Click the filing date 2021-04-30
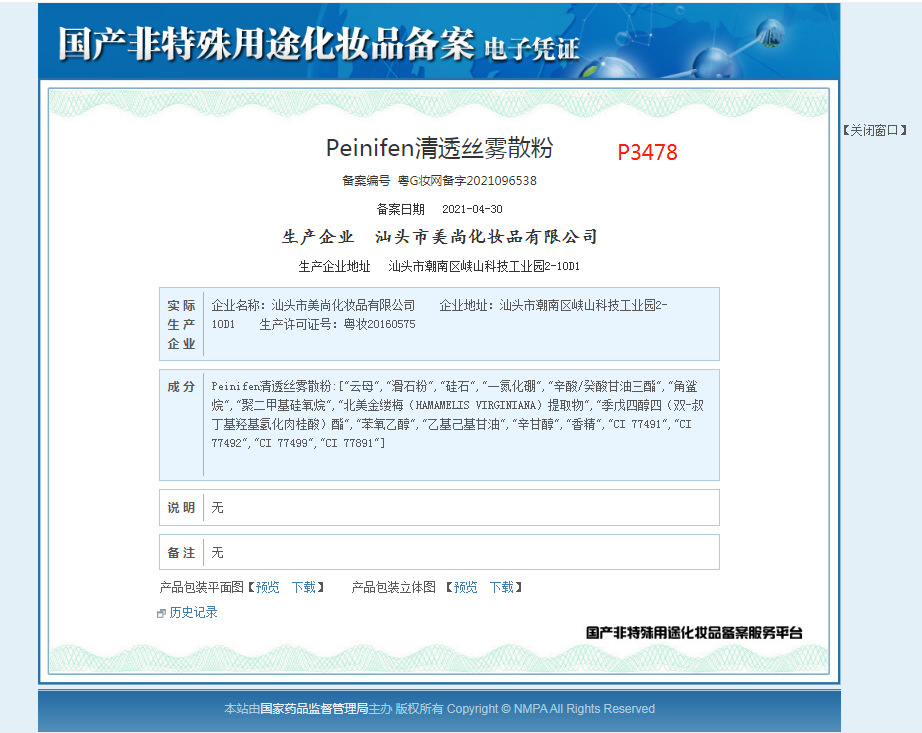Screen dimensions: 922x733 472,209
